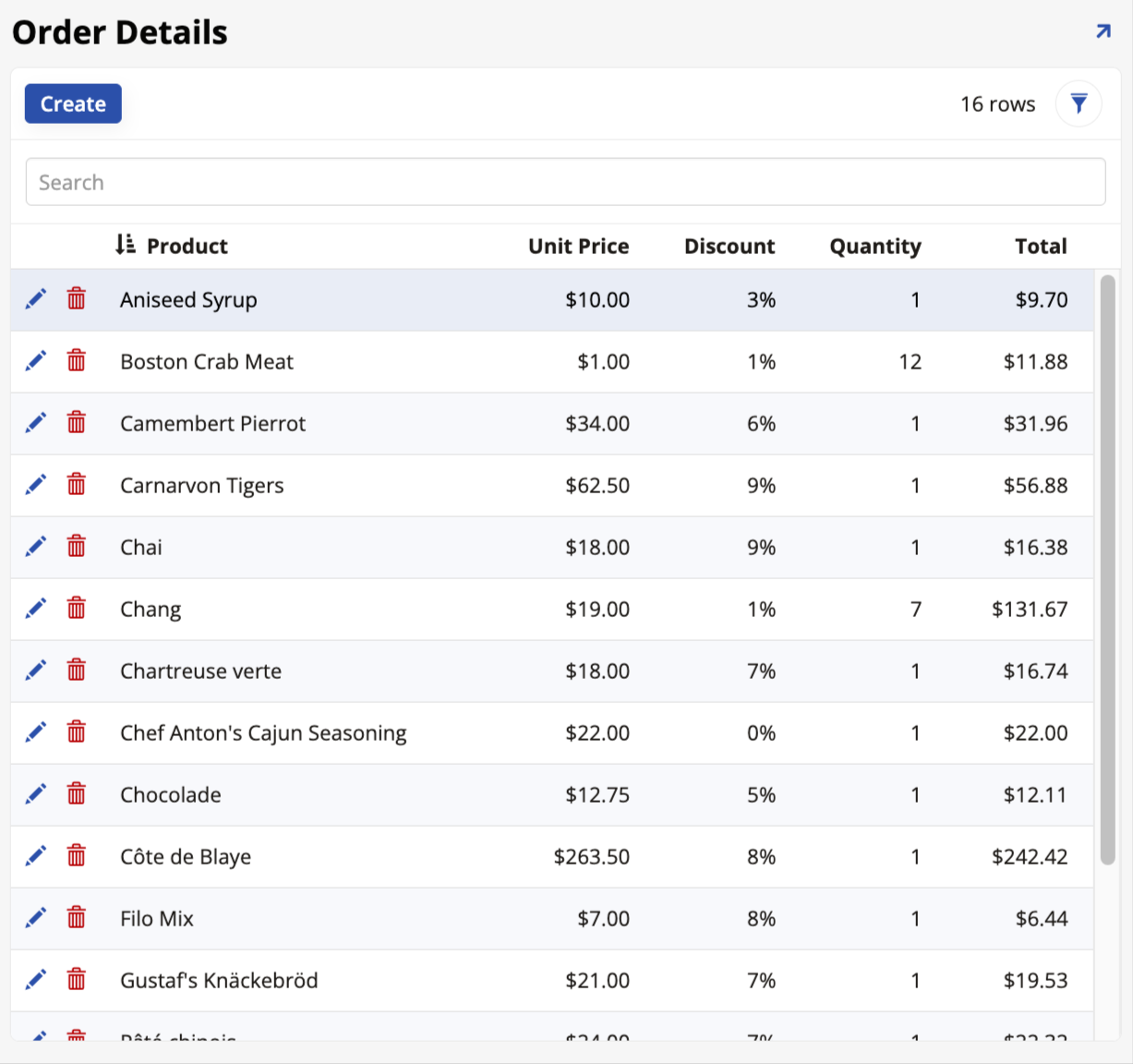Edit the Aniseed Syrup row

click(35, 298)
